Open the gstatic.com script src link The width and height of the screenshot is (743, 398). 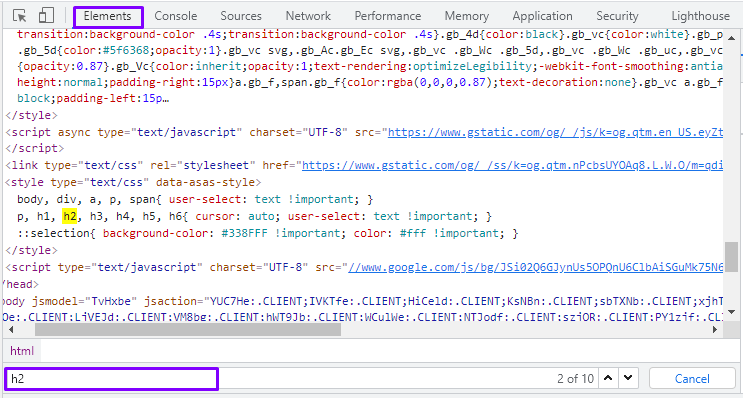[555, 132]
